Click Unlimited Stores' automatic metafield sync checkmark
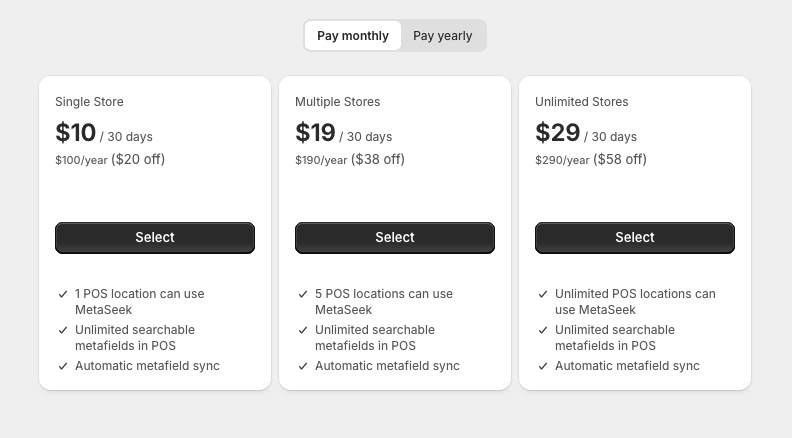Screen dimensions: 792x438 pyautogui.click(x=543, y=366)
